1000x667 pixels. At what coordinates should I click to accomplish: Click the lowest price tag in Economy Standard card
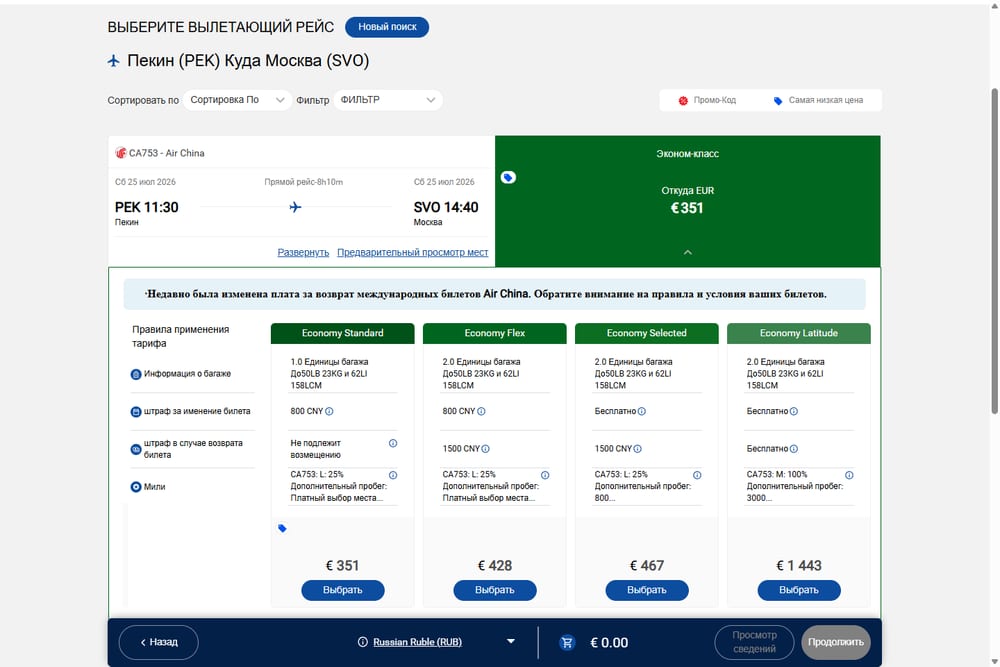point(283,528)
